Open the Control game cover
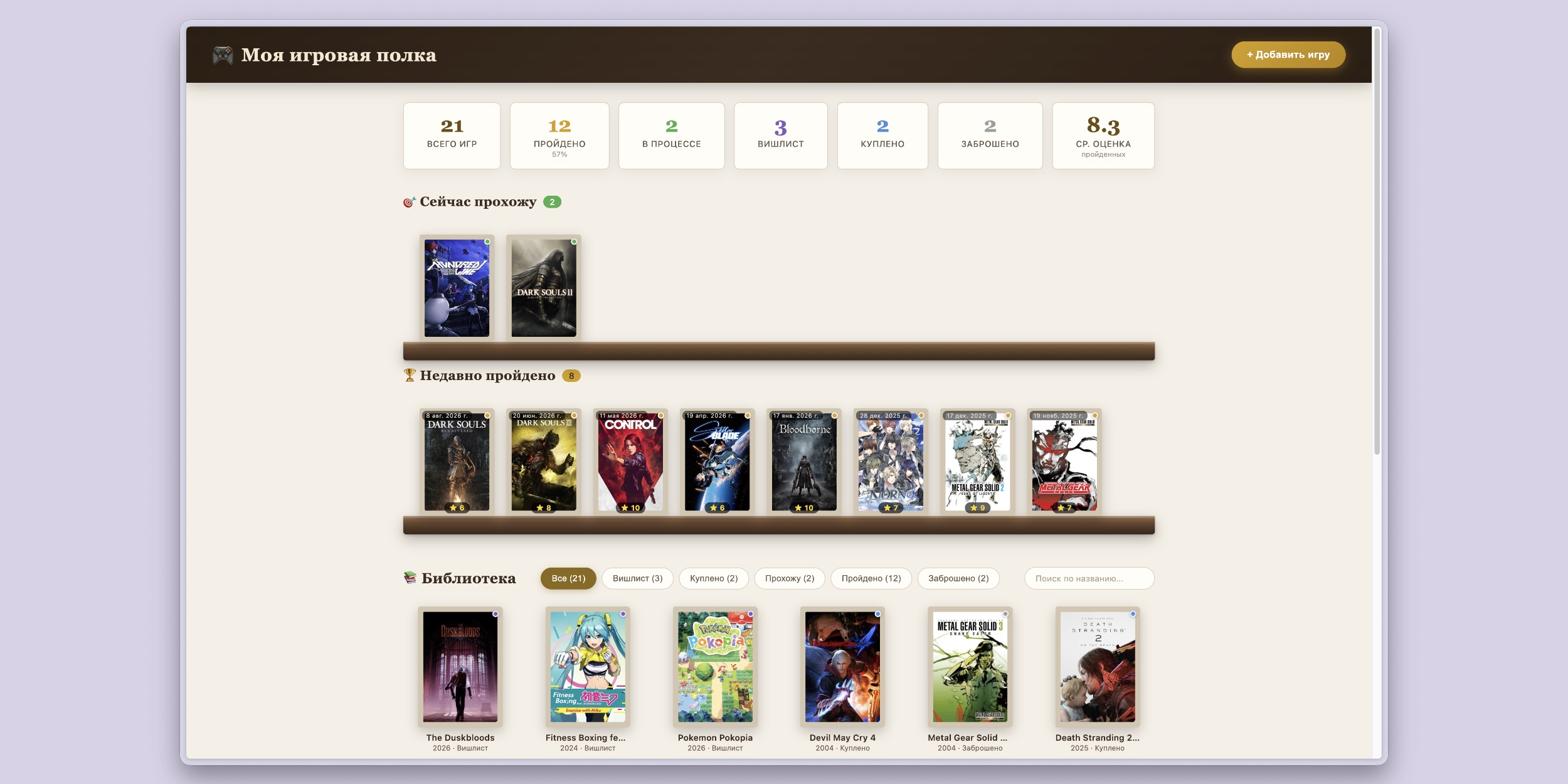Screen dimensions: 1568x784 click(x=630, y=462)
